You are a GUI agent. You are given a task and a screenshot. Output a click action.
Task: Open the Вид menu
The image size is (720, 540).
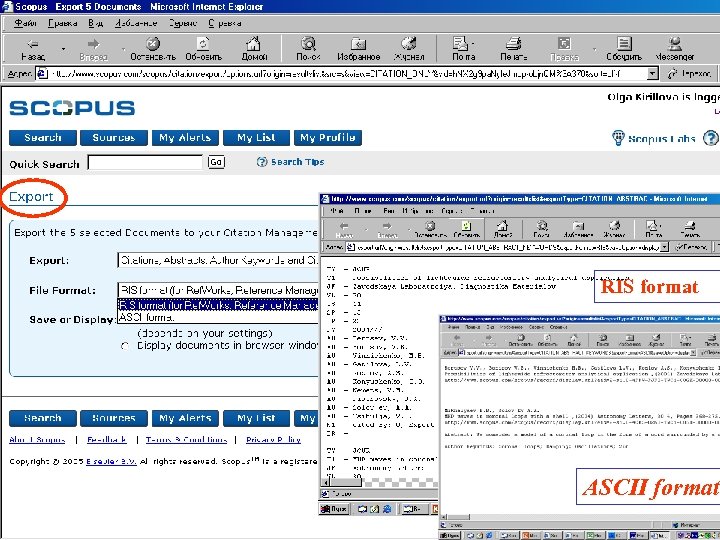pyautogui.click(x=96, y=23)
